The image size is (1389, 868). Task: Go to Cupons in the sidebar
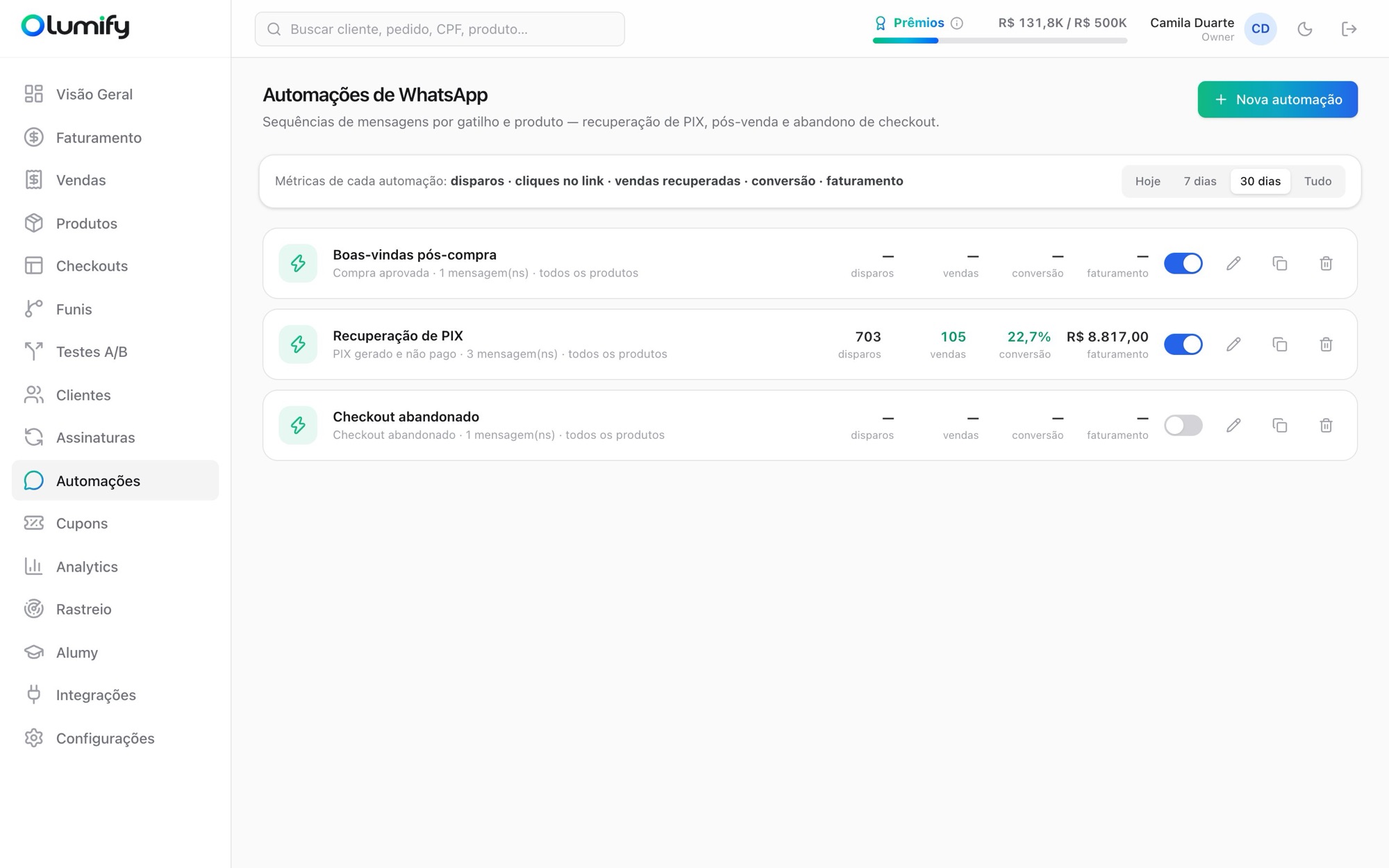coord(115,524)
